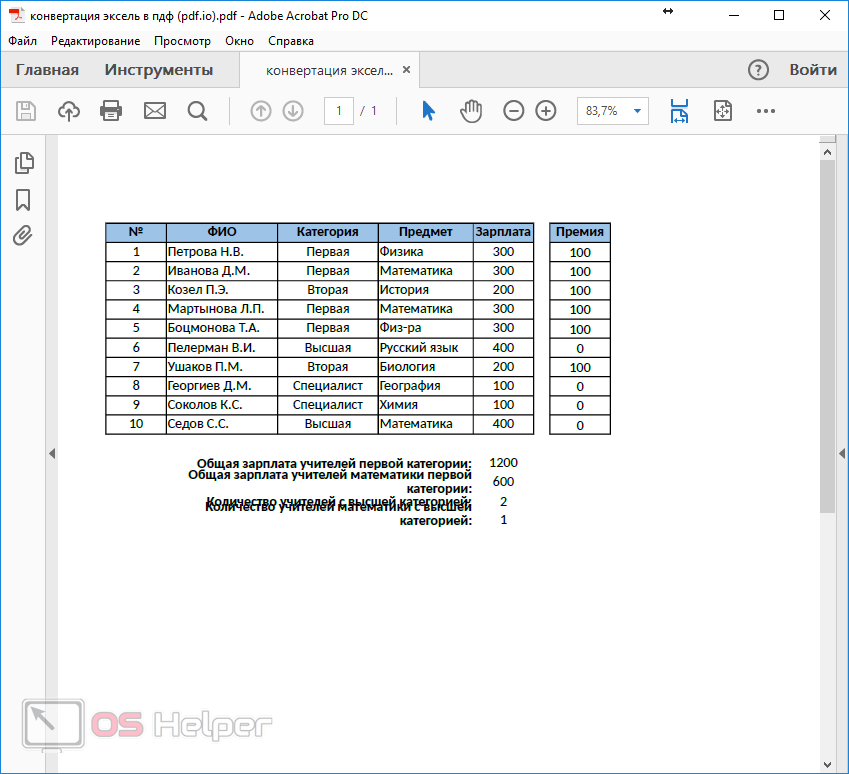Open the search magnifier tool
This screenshot has width=849, height=774.
197,111
